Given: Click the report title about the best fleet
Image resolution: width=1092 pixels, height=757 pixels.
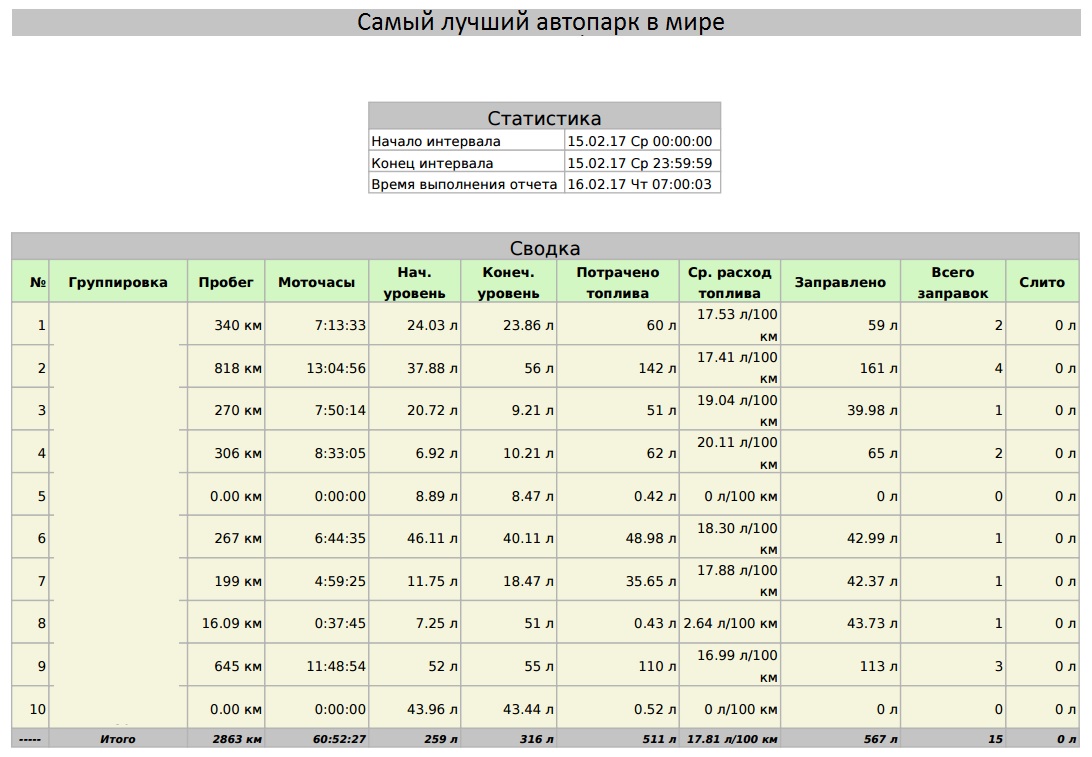Looking at the screenshot, I should (541, 22).
